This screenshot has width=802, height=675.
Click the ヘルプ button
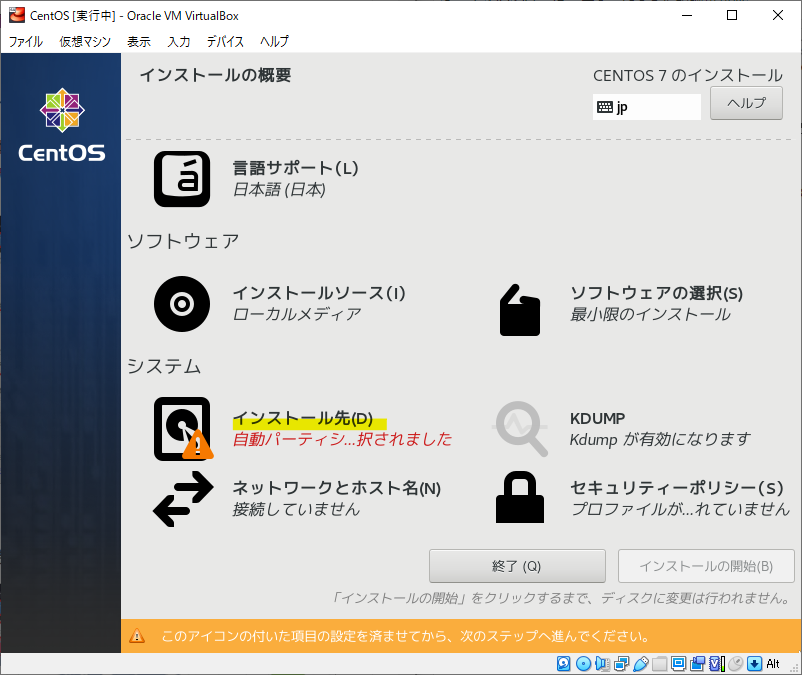pyautogui.click(x=745, y=102)
